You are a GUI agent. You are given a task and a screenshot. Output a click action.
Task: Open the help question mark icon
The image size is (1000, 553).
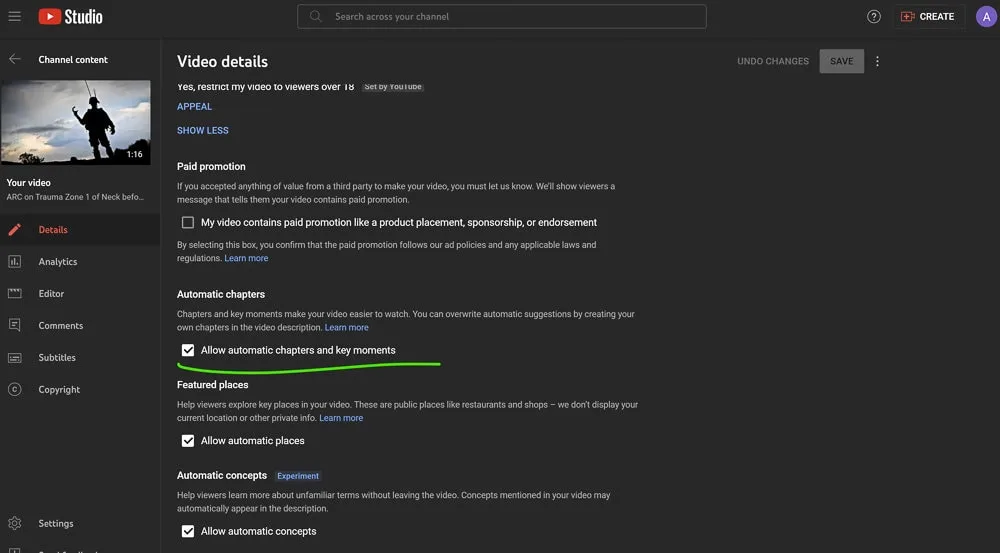(x=874, y=17)
